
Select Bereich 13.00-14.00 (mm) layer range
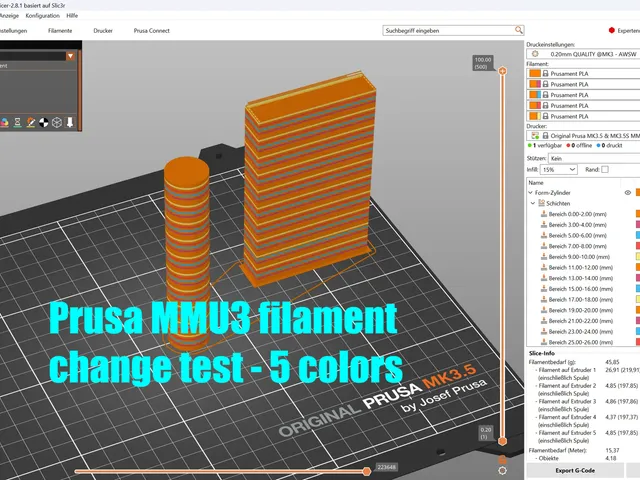pyautogui.click(x=580, y=278)
